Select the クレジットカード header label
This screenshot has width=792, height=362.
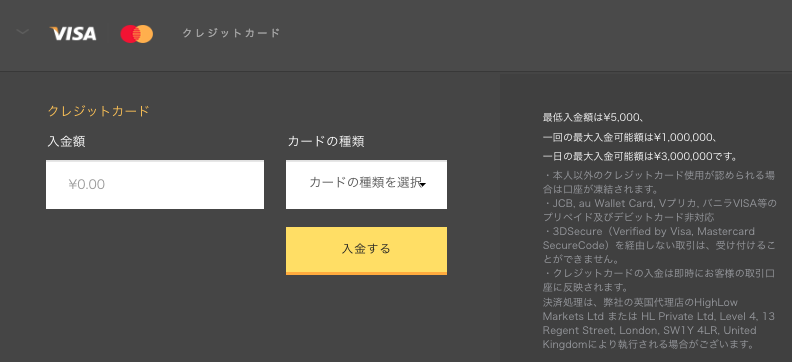pos(231,33)
